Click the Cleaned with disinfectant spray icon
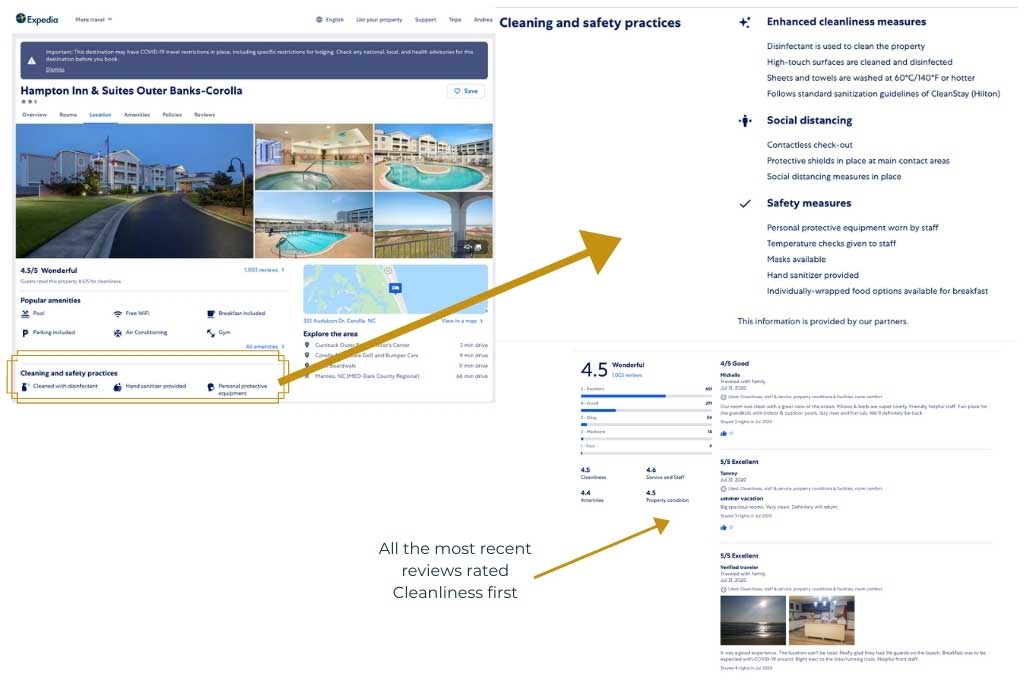The image size is (1024, 683). click(25, 387)
